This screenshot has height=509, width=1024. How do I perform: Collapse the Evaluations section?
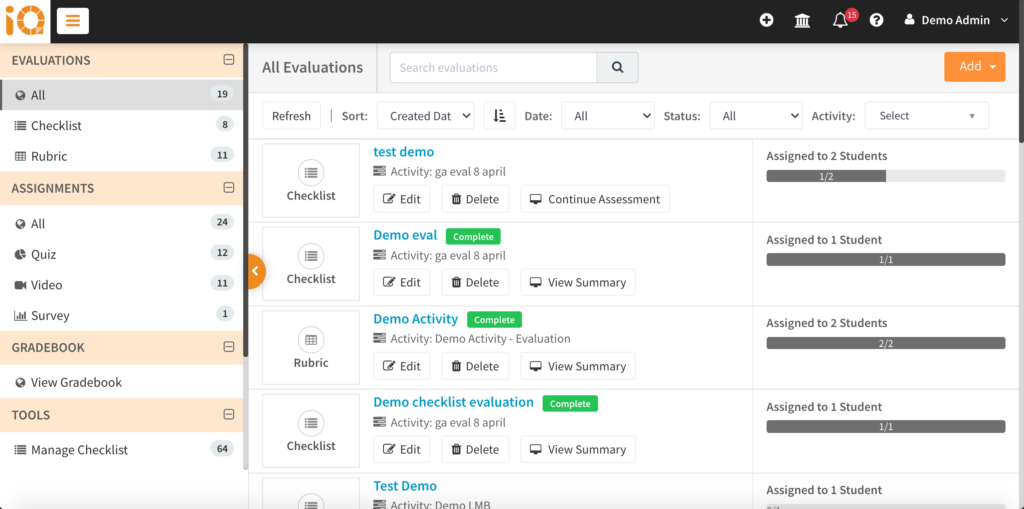pos(228,60)
